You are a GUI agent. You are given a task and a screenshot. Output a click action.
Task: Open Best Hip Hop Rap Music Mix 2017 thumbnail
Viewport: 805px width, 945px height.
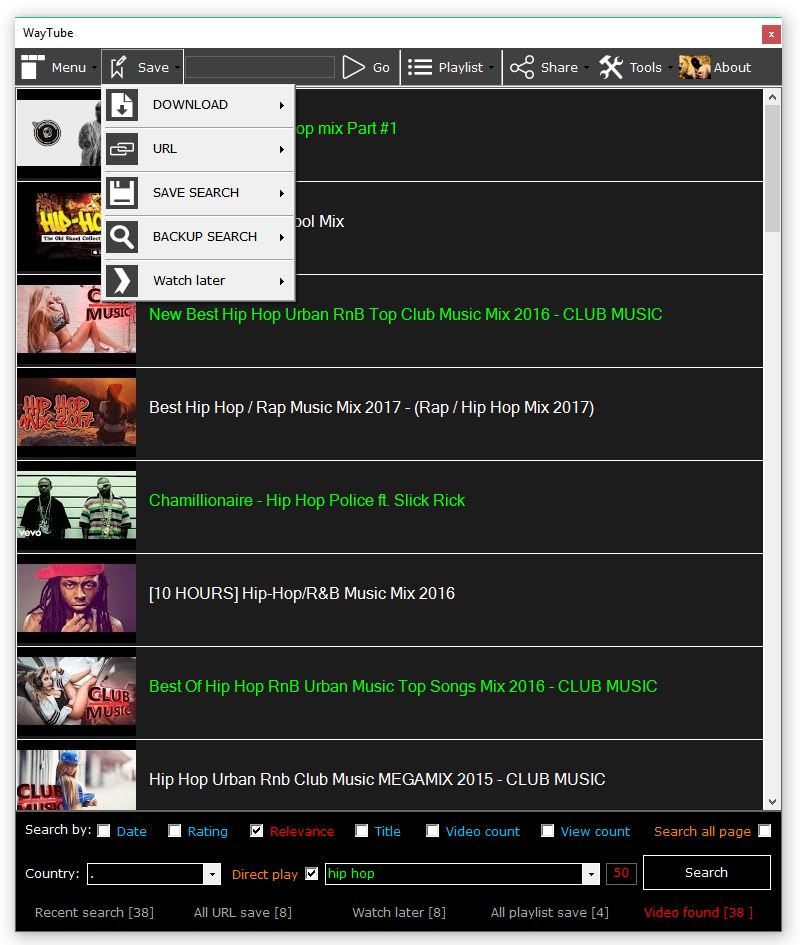pos(77,414)
